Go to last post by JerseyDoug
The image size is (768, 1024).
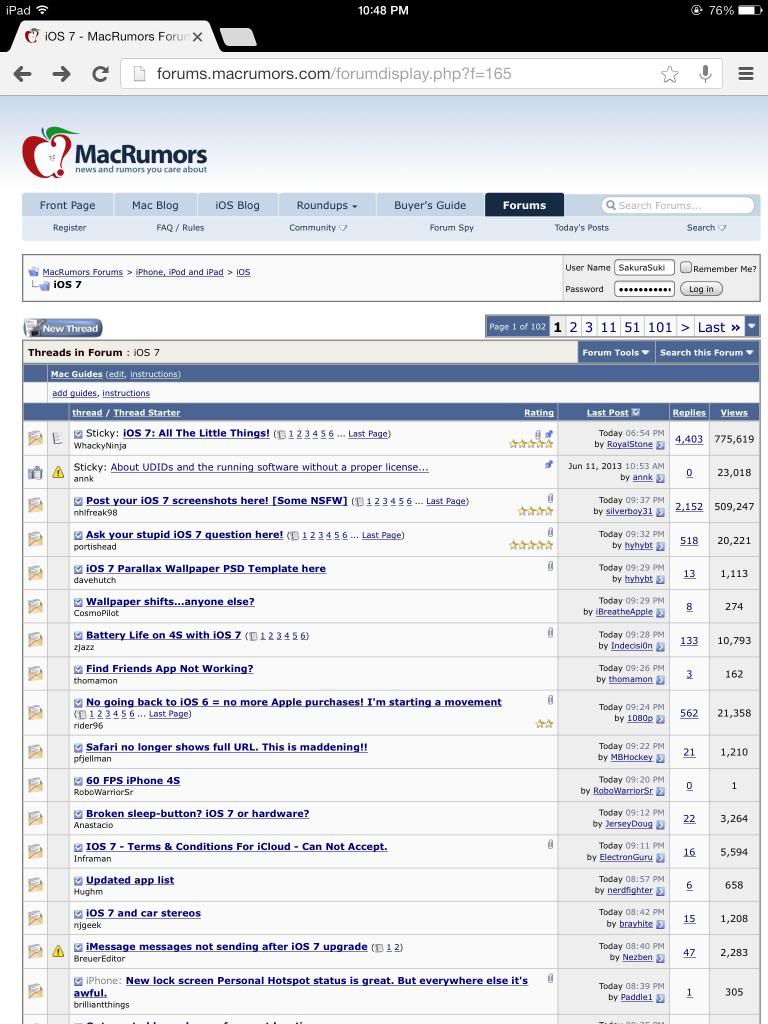click(x=660, y=824)
